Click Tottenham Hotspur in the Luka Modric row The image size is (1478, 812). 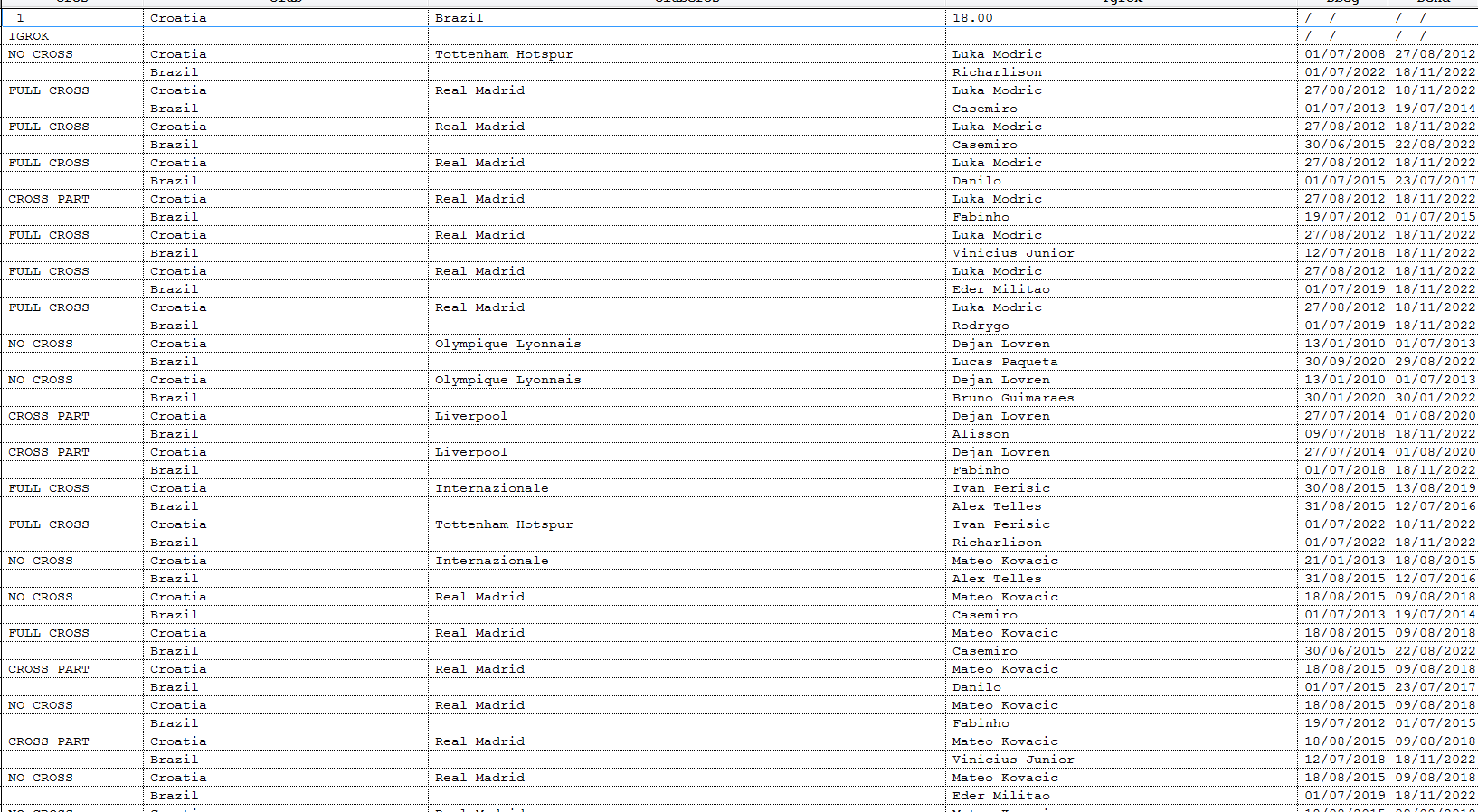[504, 54]
